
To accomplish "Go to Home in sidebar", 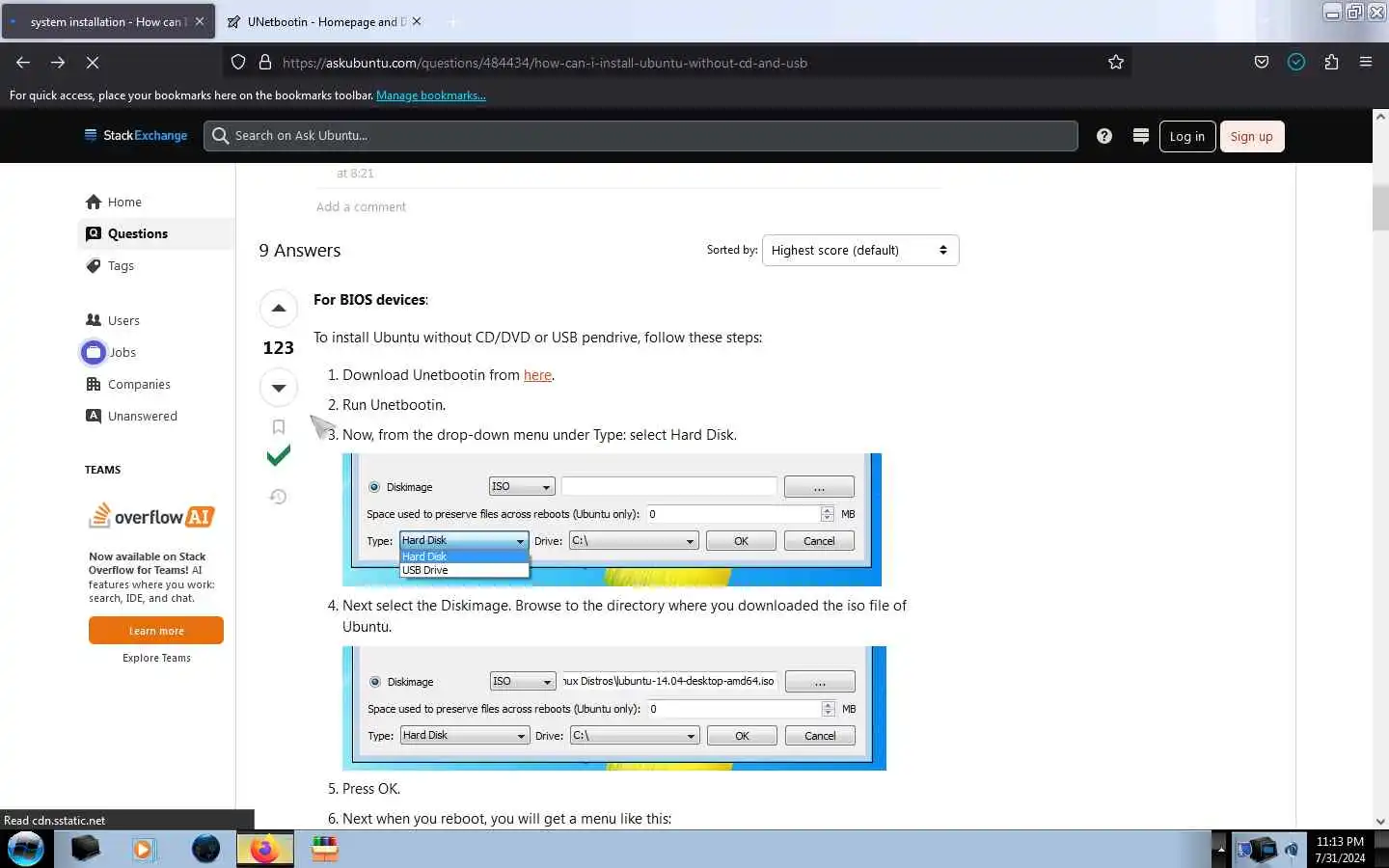I will point(124,202).
